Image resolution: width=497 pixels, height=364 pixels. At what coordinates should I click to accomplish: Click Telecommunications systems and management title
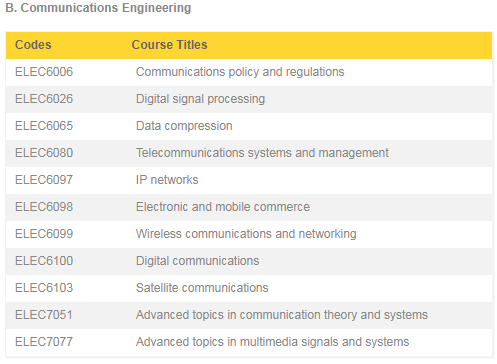[x=262, y=153]
